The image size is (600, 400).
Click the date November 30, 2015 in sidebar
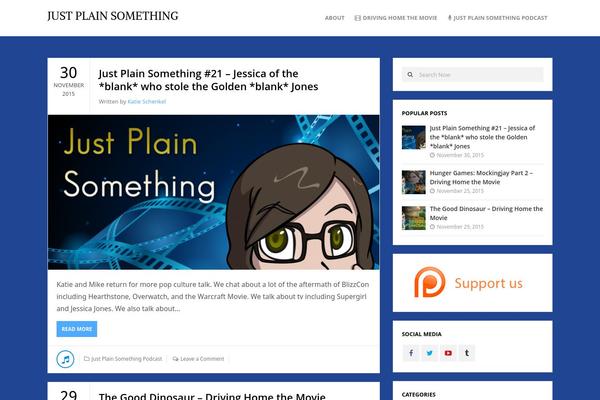pos(460,155)
